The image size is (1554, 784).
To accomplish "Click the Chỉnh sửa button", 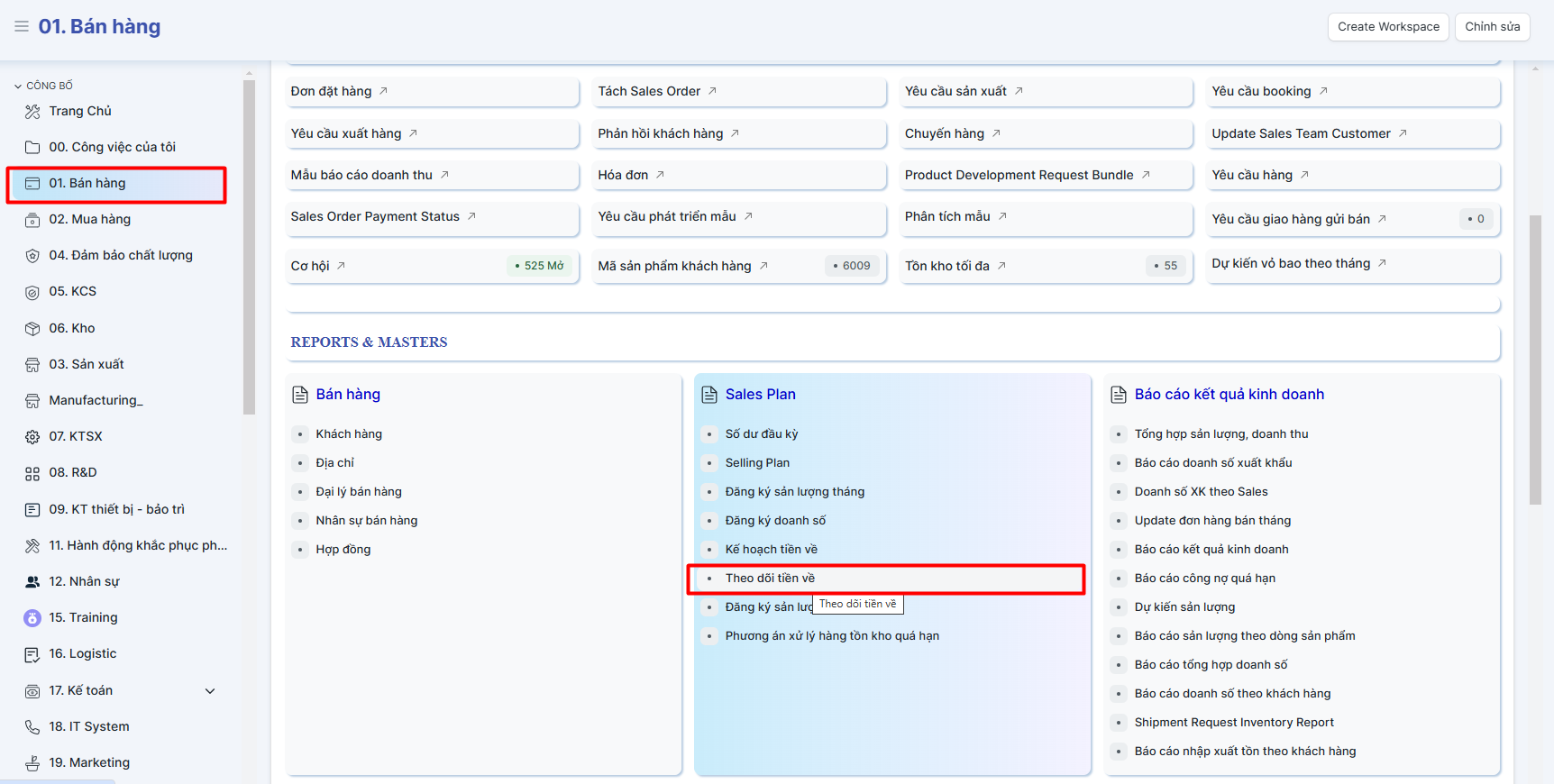I will pos(1492,27).
